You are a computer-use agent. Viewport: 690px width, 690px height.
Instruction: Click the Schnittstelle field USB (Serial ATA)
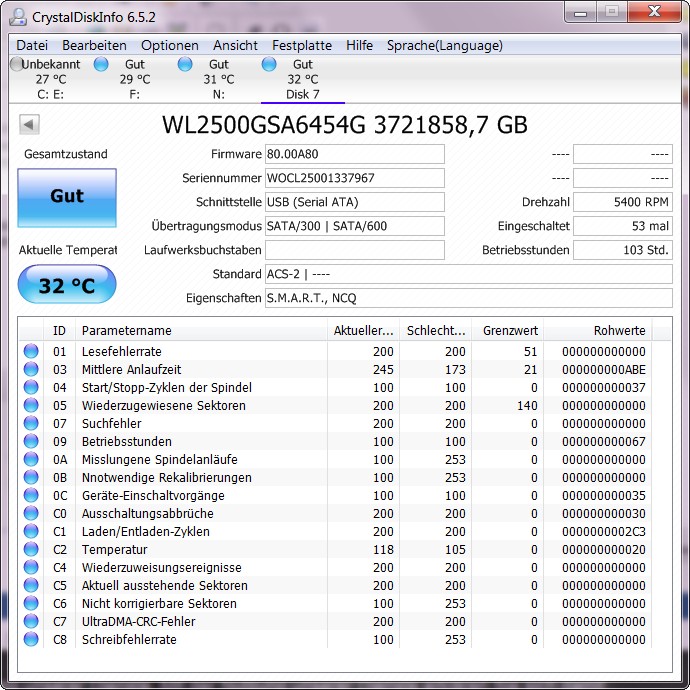(355, 202)
